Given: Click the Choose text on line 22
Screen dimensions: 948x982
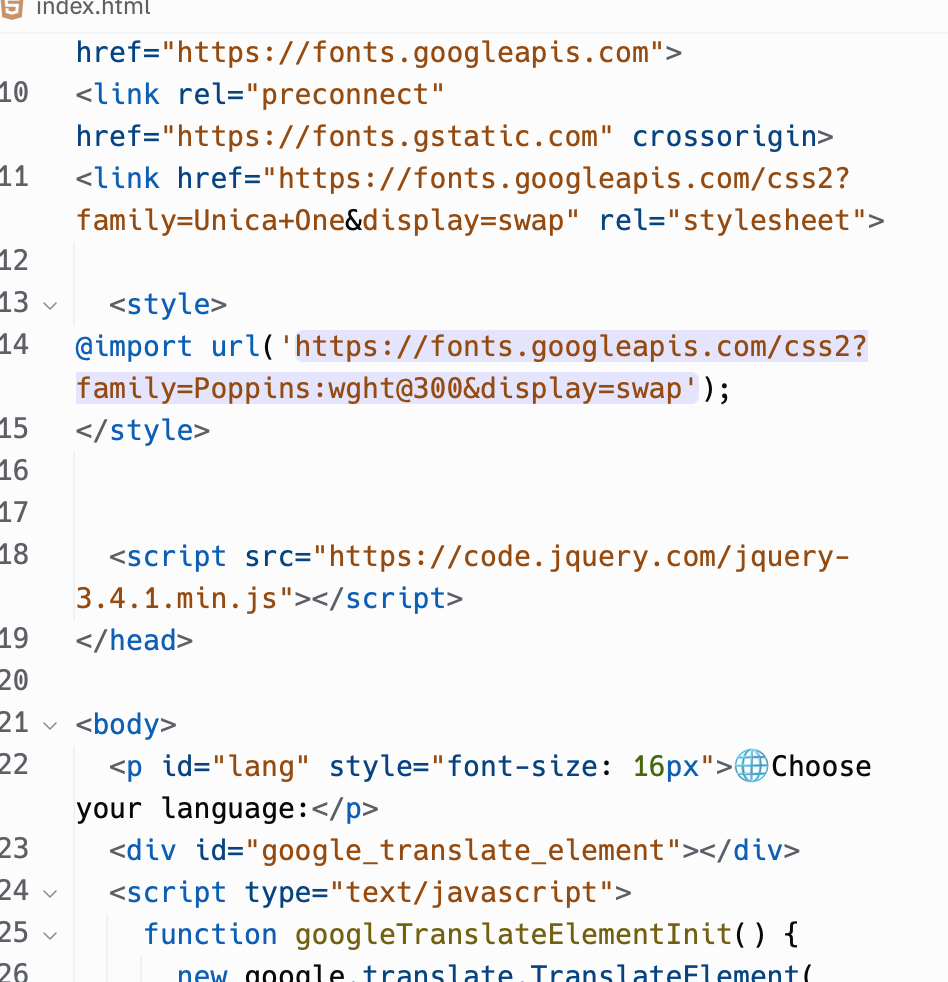Looking at the screenshot, I should 821,767.
